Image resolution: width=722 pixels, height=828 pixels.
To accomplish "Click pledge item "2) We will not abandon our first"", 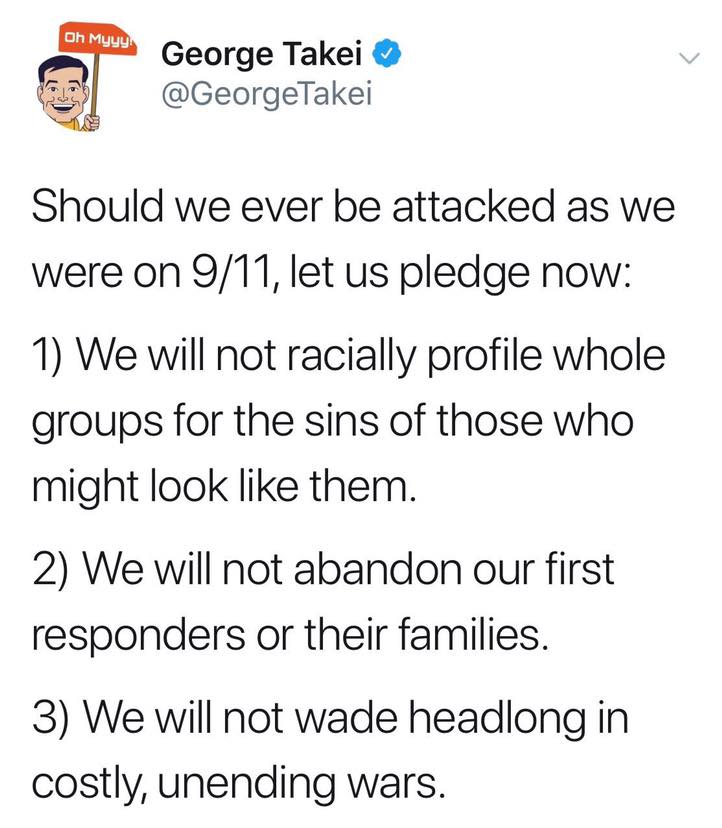I will (x=323, y=569).
